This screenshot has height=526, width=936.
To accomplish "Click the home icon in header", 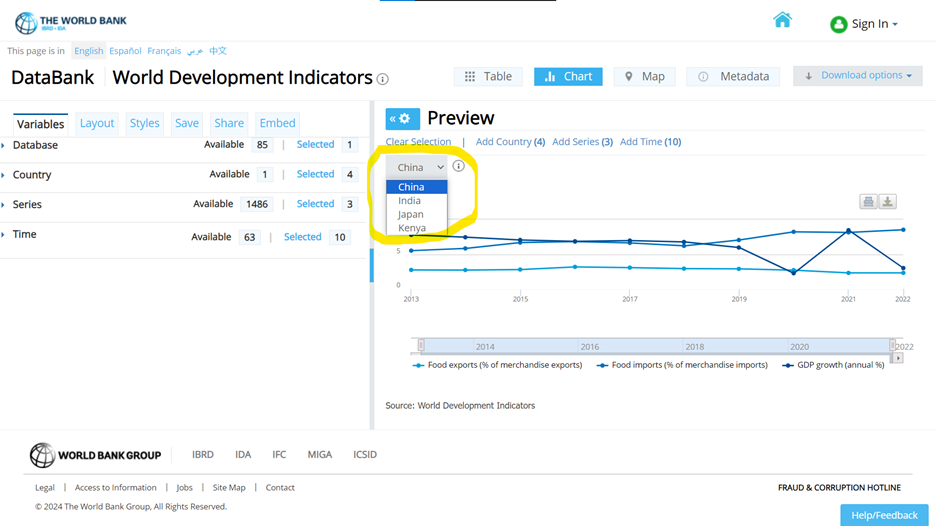I will pyautogui.click(x=782, y=20).
